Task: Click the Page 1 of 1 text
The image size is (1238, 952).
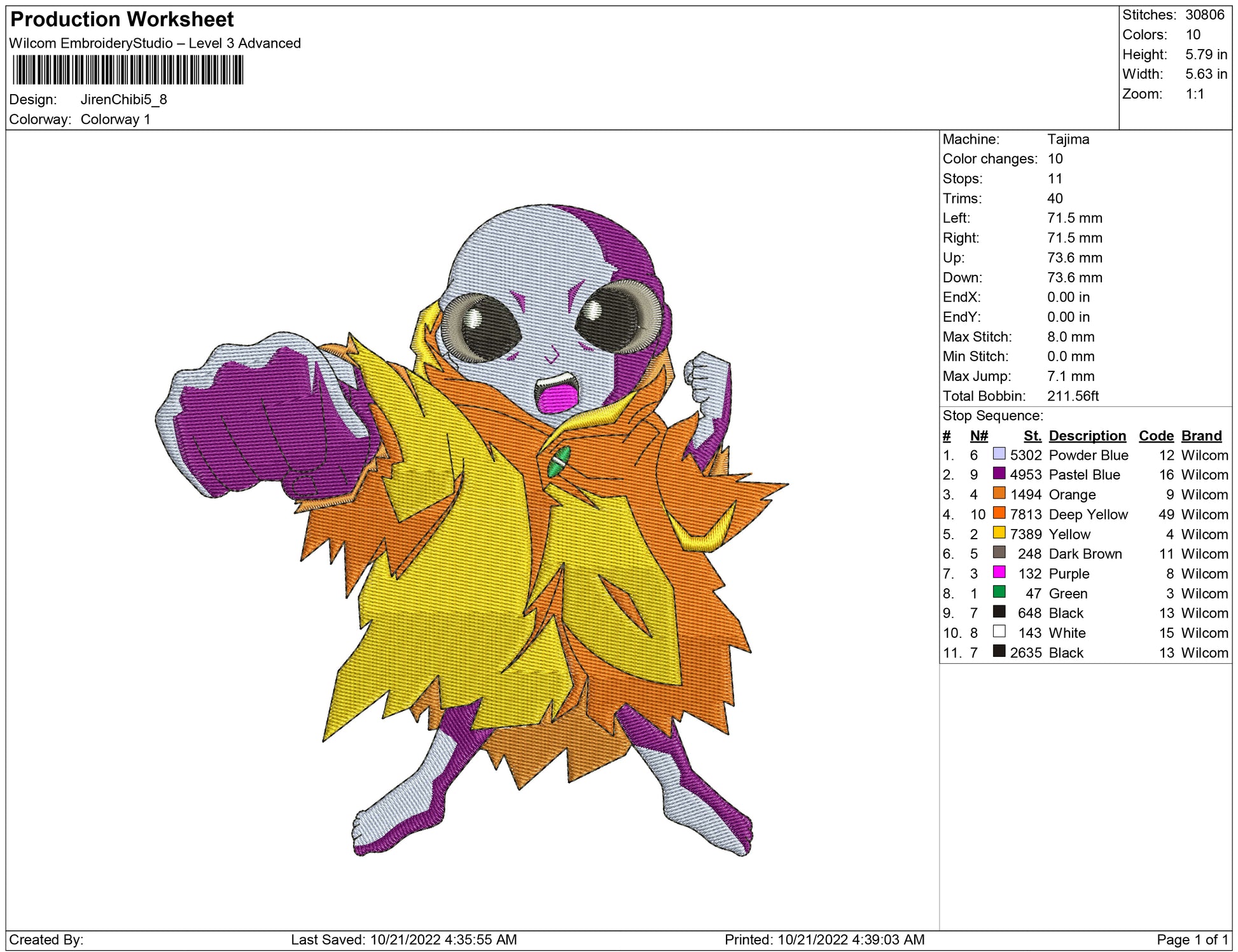Action: pos(1192,939)
